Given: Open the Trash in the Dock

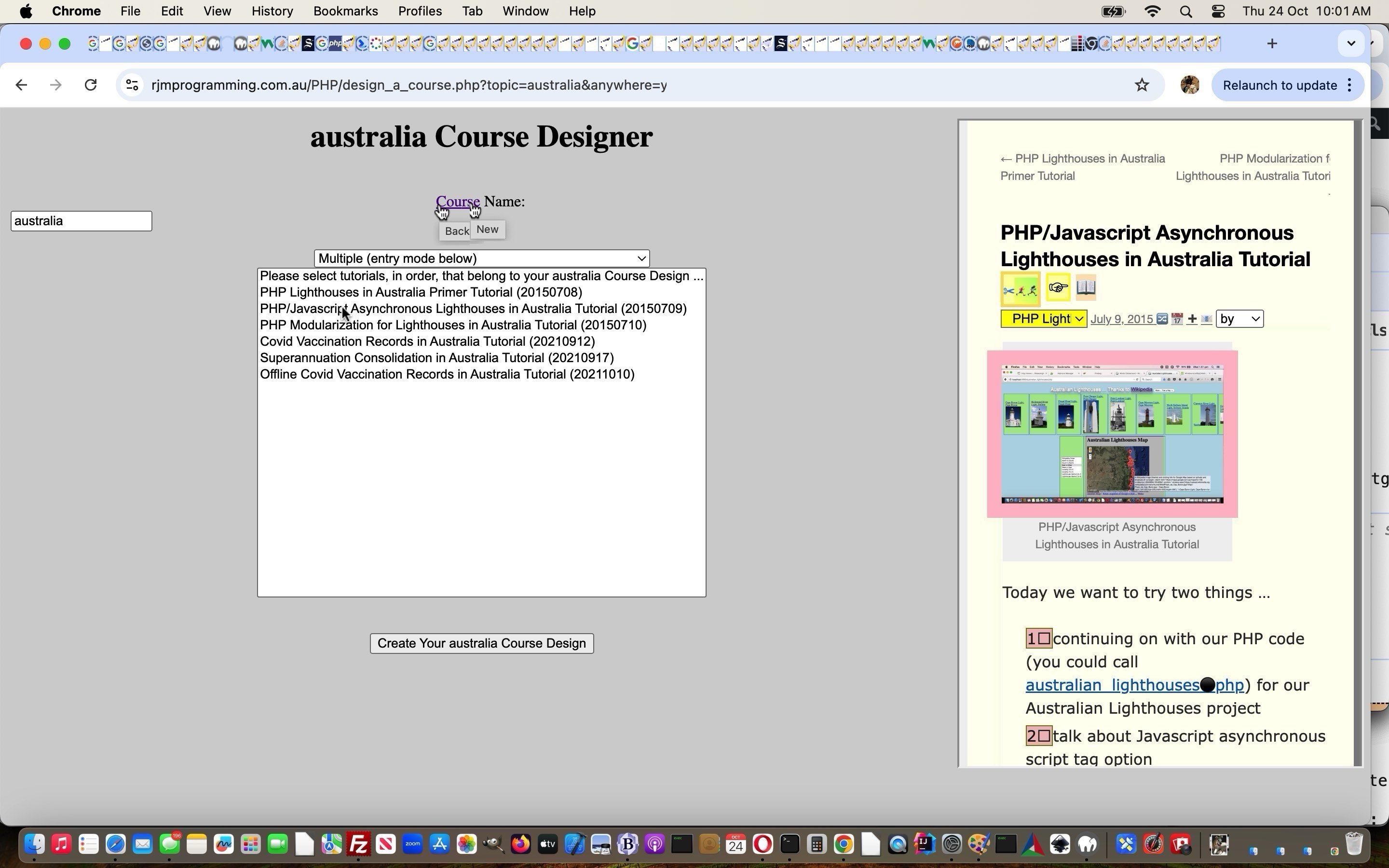Looking at the screenshot, I should pyautogui.click(x=1354, y=844).
